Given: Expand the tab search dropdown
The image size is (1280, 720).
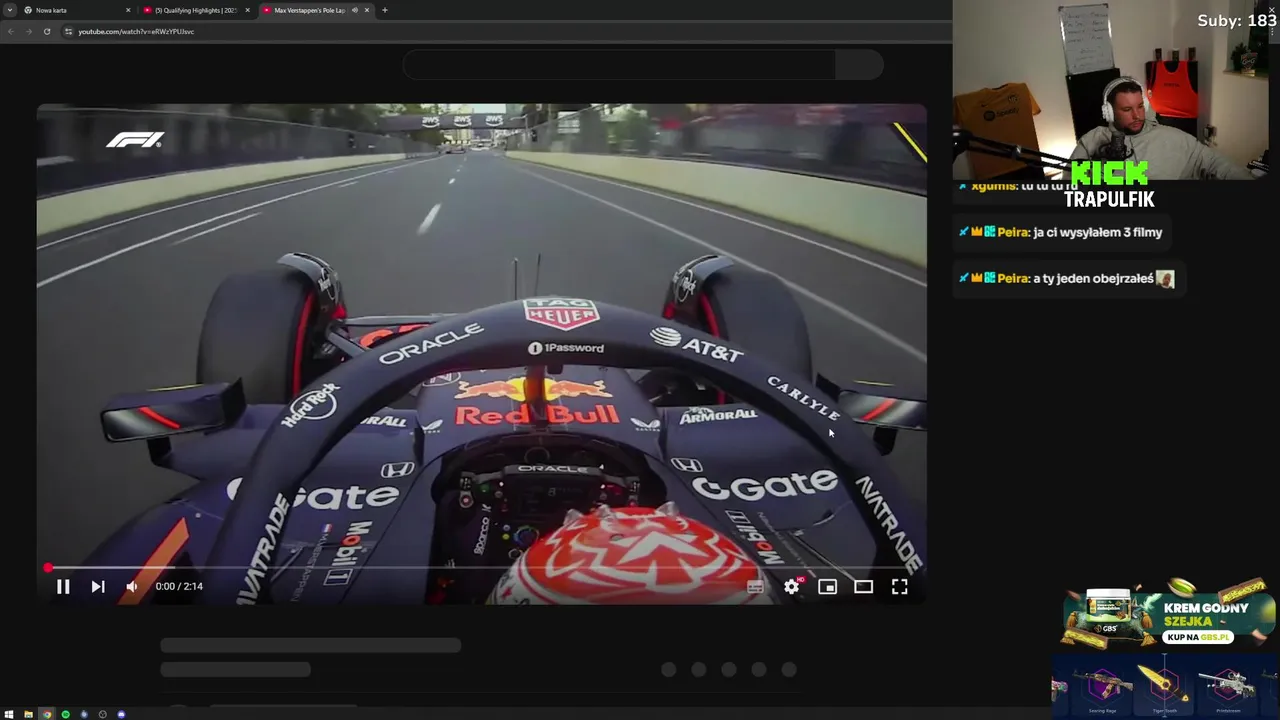Looking at the screenshot, I should (9, 10).
